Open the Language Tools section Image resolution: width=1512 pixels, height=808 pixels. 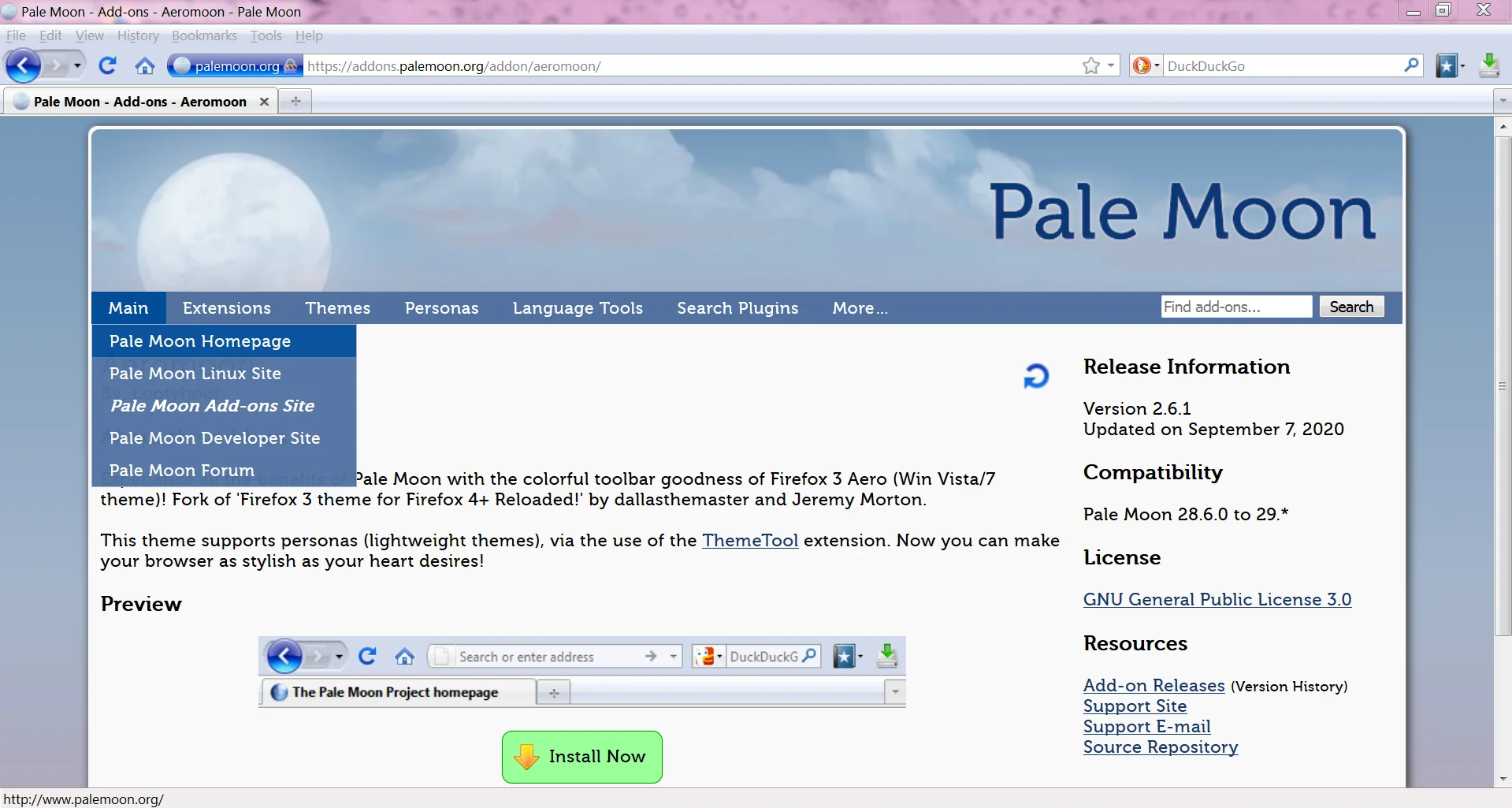578,308
